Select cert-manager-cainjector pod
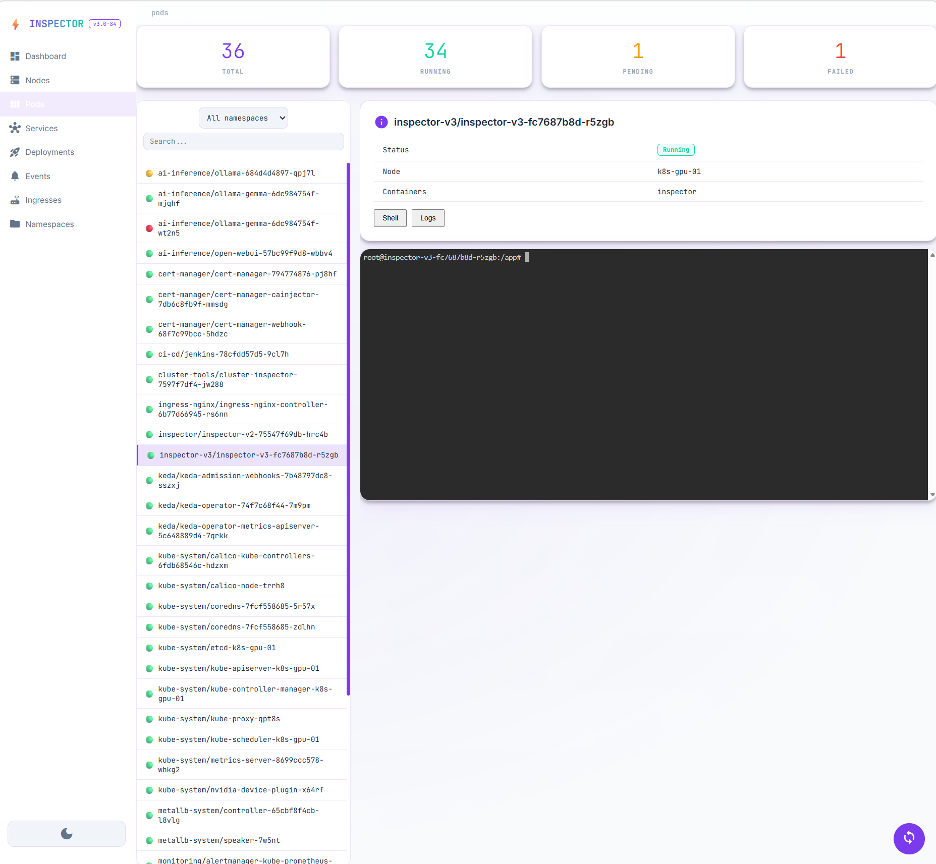Screen dimensions: 936x864 point(242,299)
